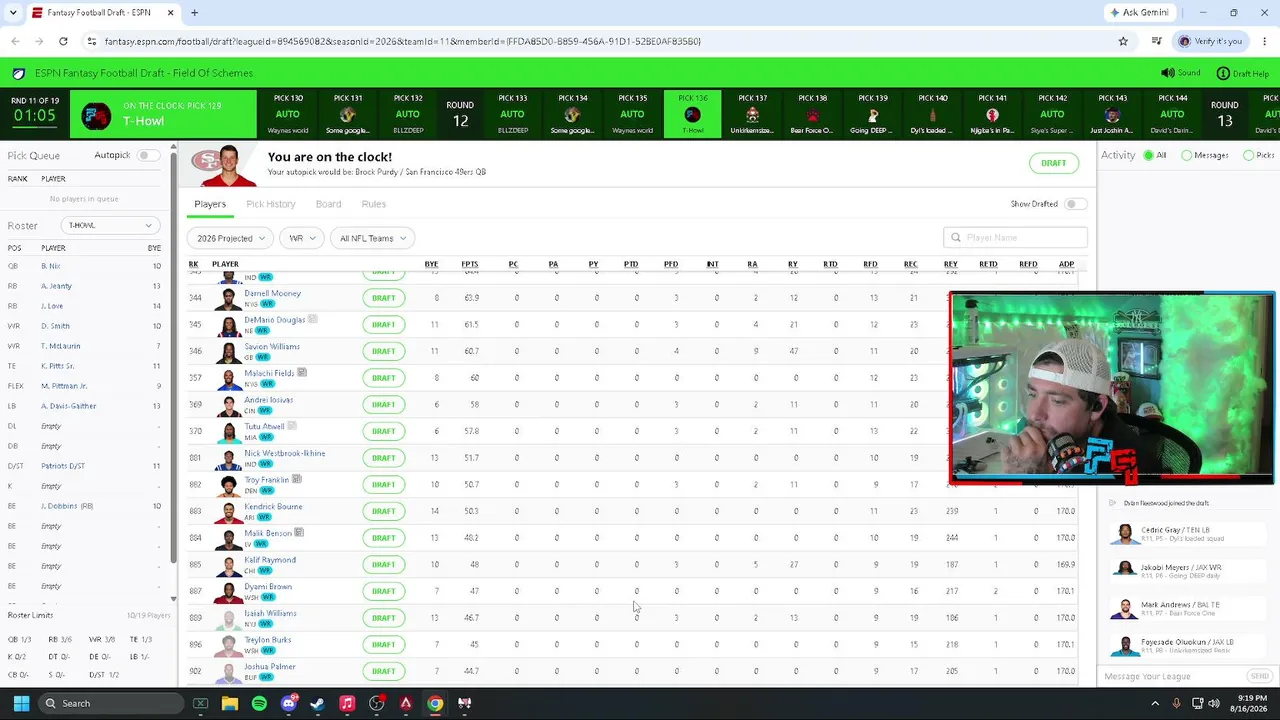The height and width of the screenshot is (720, 1280).
Task: Open the All NFL Teams dropdown
Action: [x=372, y=238]
